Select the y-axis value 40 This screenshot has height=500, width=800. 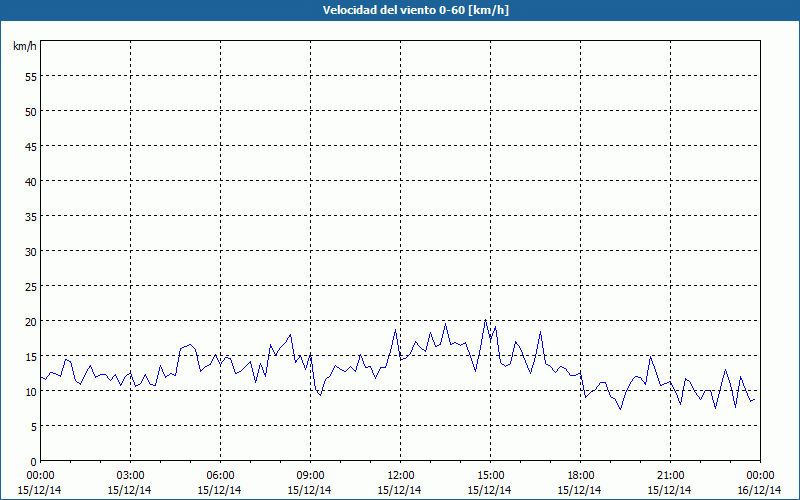(31, 182)
